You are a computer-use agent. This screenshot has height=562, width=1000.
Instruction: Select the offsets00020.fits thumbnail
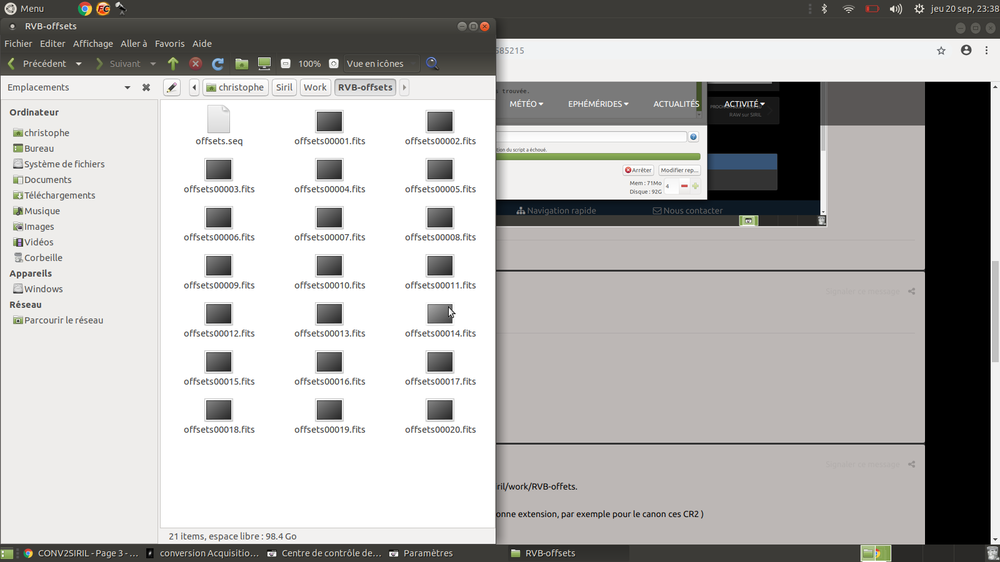pos(440,410)
